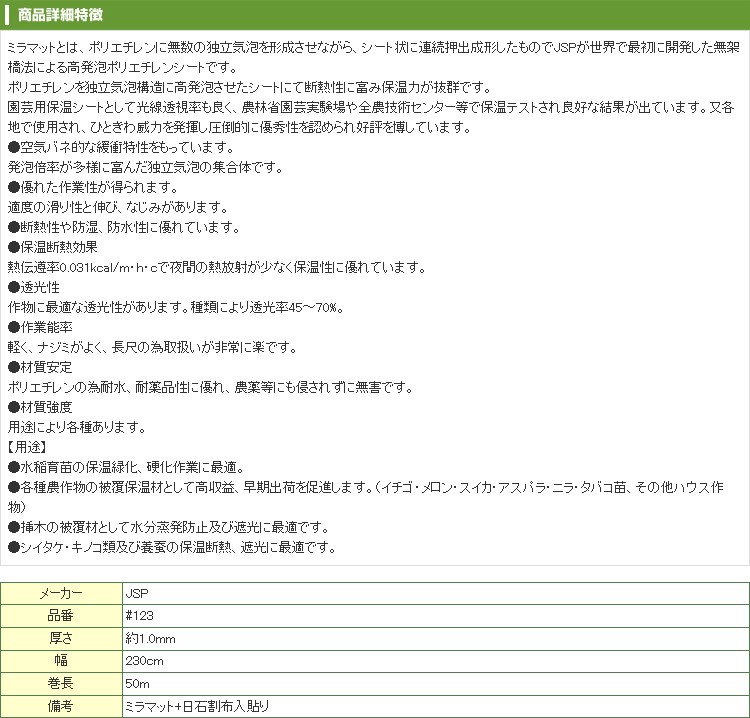Click the 発泡倍率が多様に富んだ sentence
750x718 pixels.
coord(146,167)
